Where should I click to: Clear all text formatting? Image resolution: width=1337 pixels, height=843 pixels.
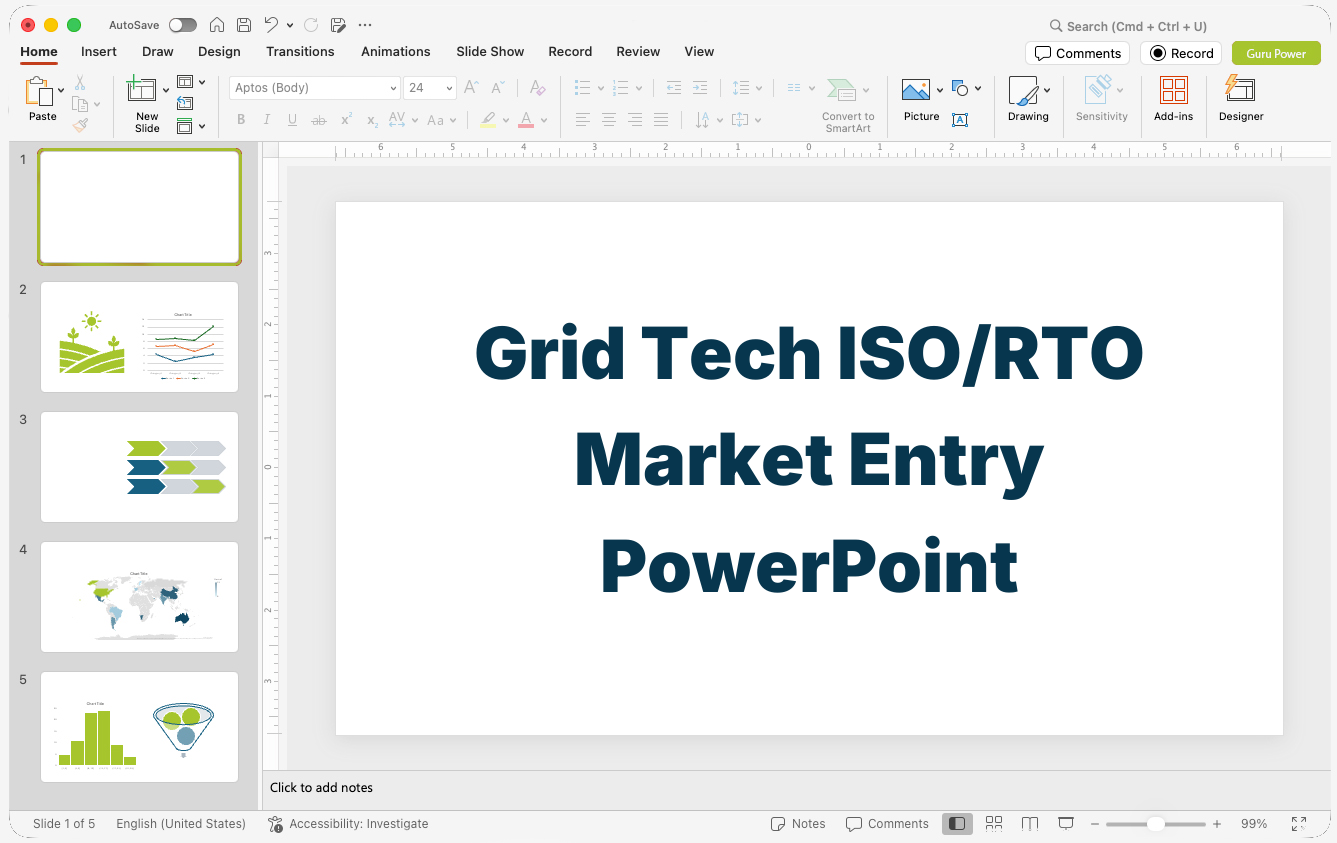pyautogui.click(x=537, y=88)
